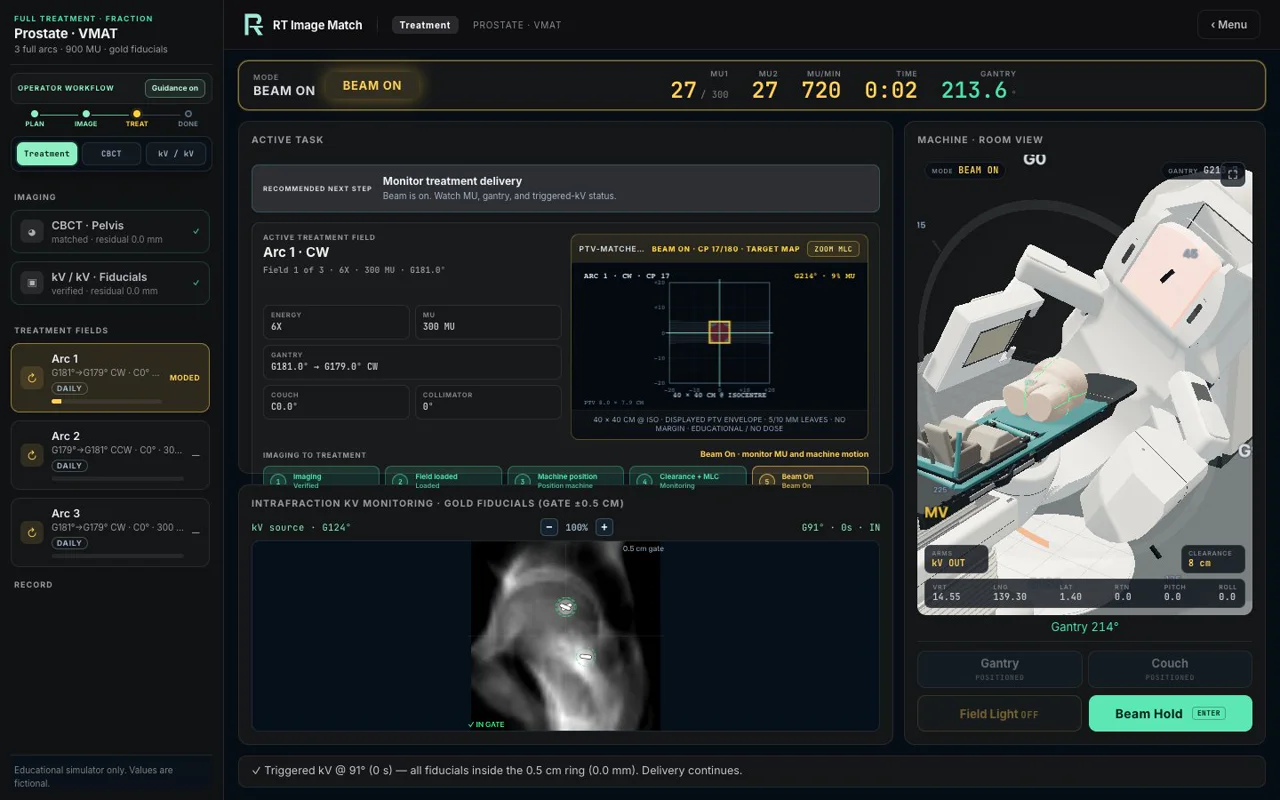Click the MU 300 MU field
The height and width of the screenshot is (800, 1280).
(488, 322)
